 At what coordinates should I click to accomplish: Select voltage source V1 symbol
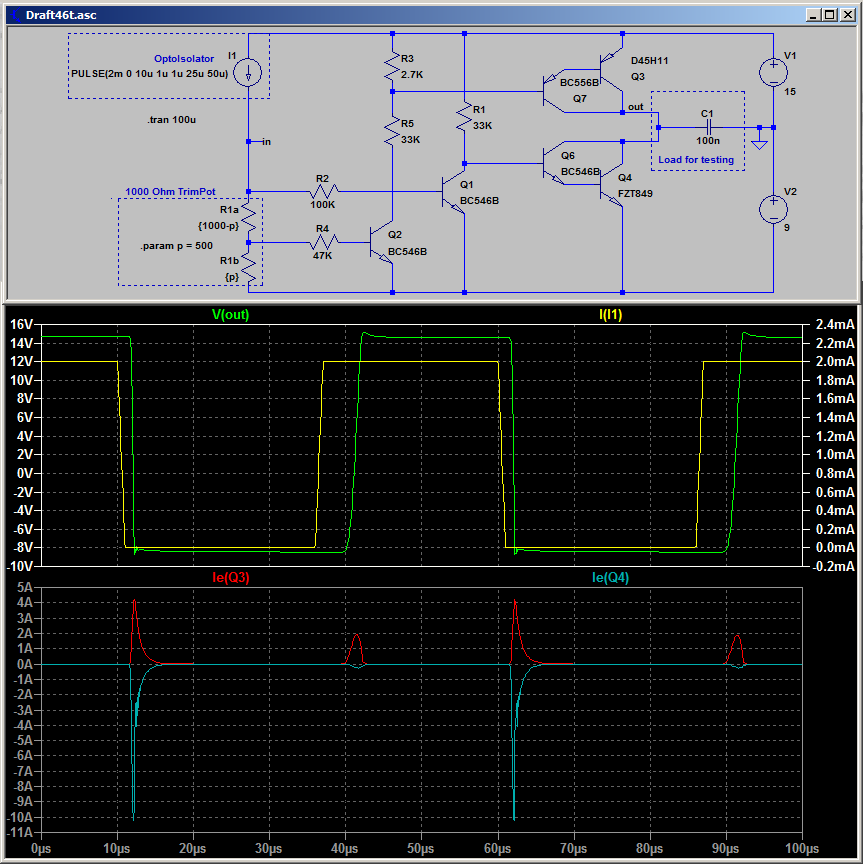773,73
